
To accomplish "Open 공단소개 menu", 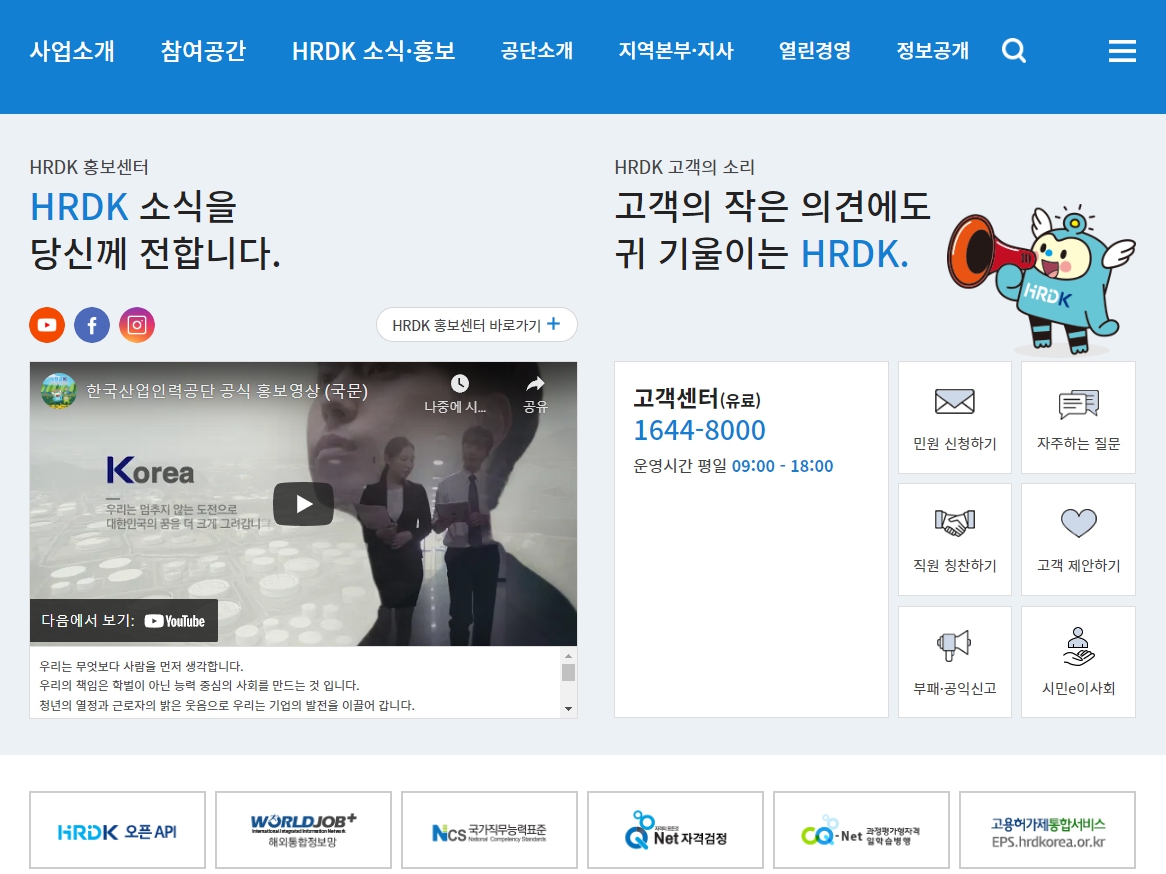I will click(x=537, y=51).
